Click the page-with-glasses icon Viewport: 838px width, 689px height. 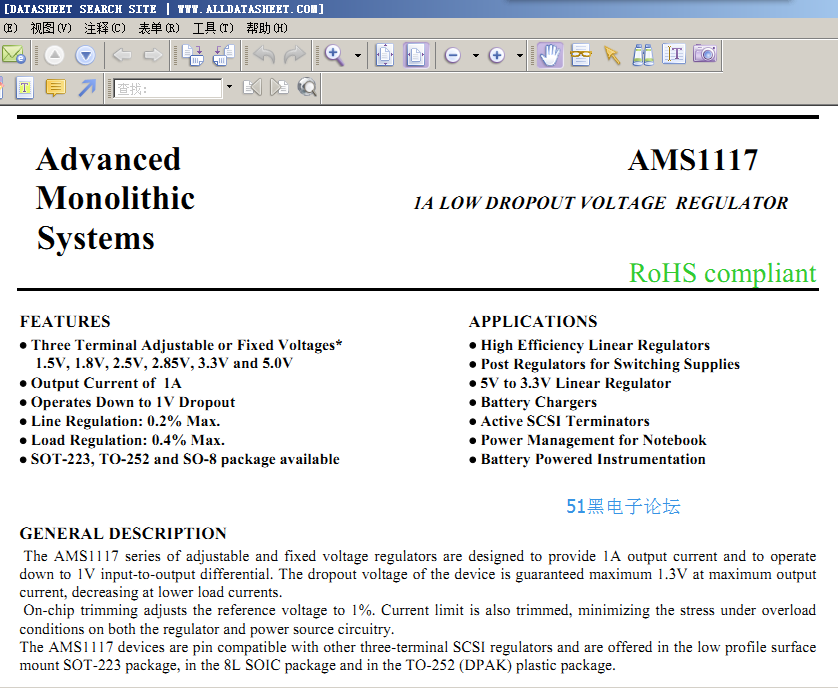pyautogui.click(x=581, y=55)
